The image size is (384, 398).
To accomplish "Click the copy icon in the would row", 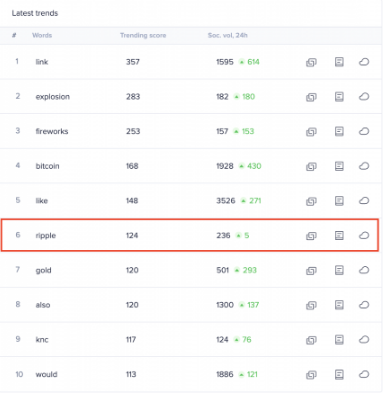I will coord(311,375).
